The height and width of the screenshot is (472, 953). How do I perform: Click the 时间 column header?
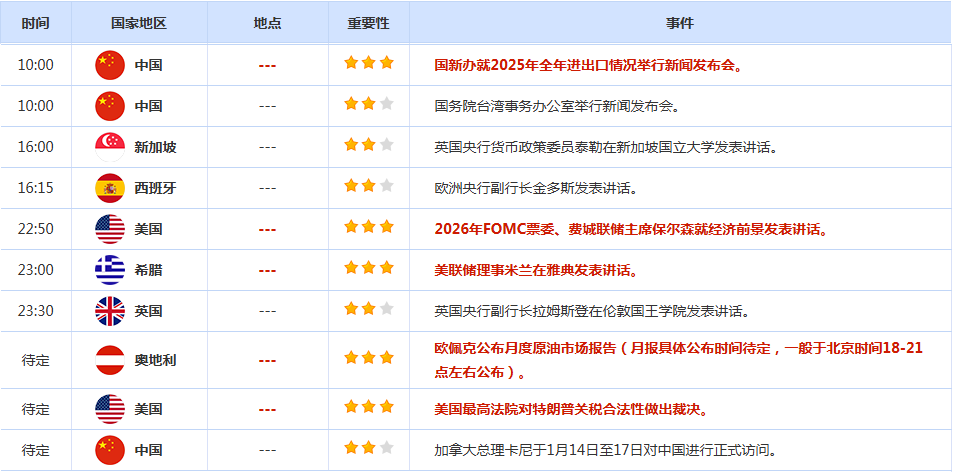(36, 23)
